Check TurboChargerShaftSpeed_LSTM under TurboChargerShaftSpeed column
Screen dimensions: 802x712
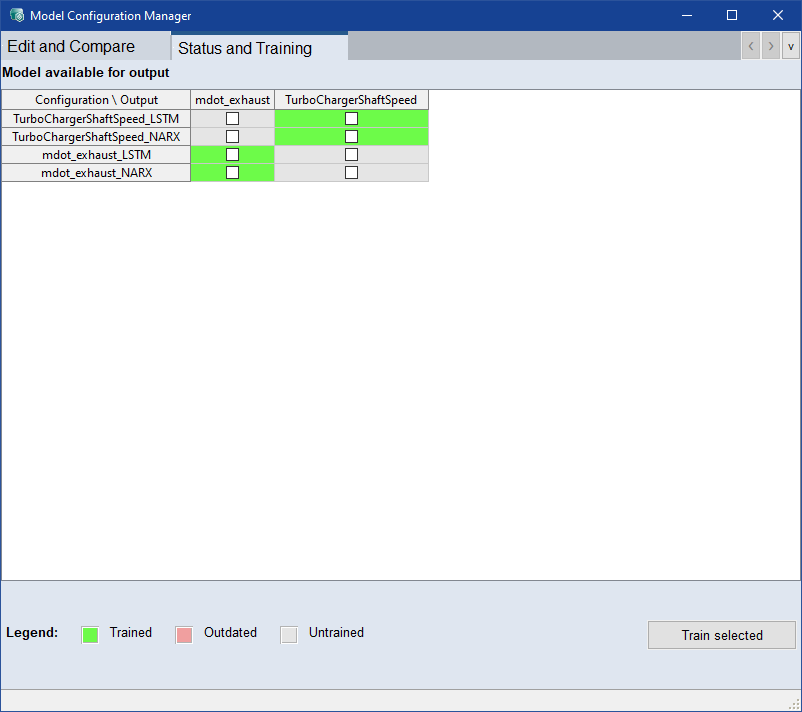click(351, 118)
